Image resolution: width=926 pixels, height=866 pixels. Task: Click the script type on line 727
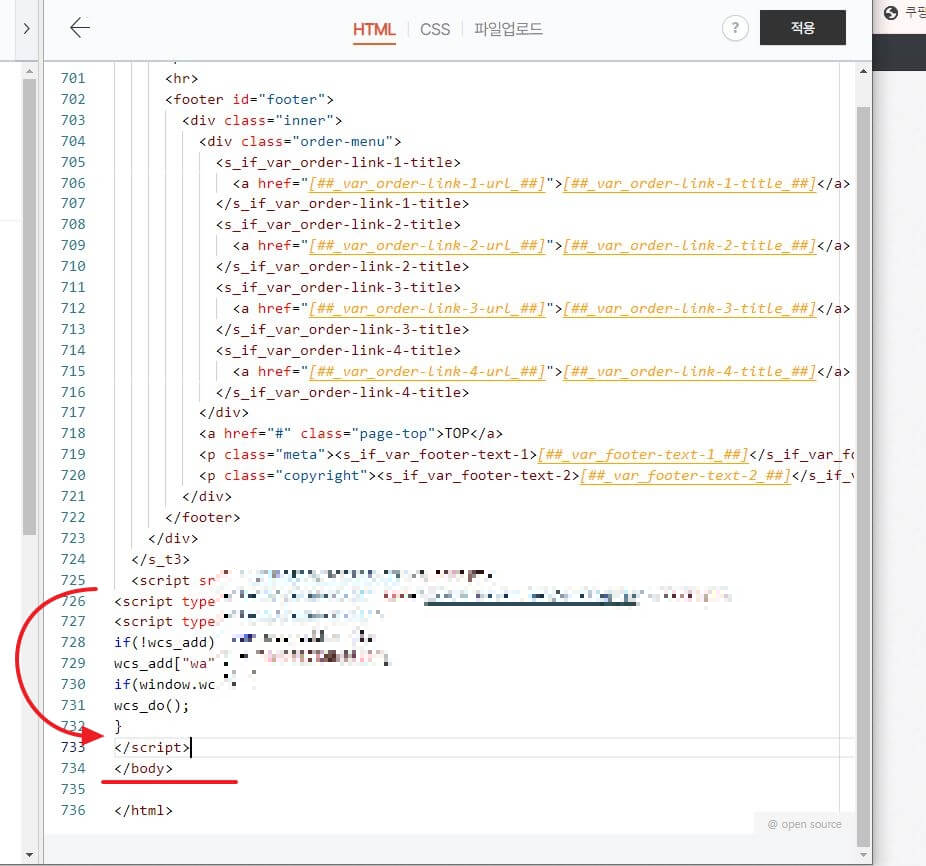click(x=165, y=621)
